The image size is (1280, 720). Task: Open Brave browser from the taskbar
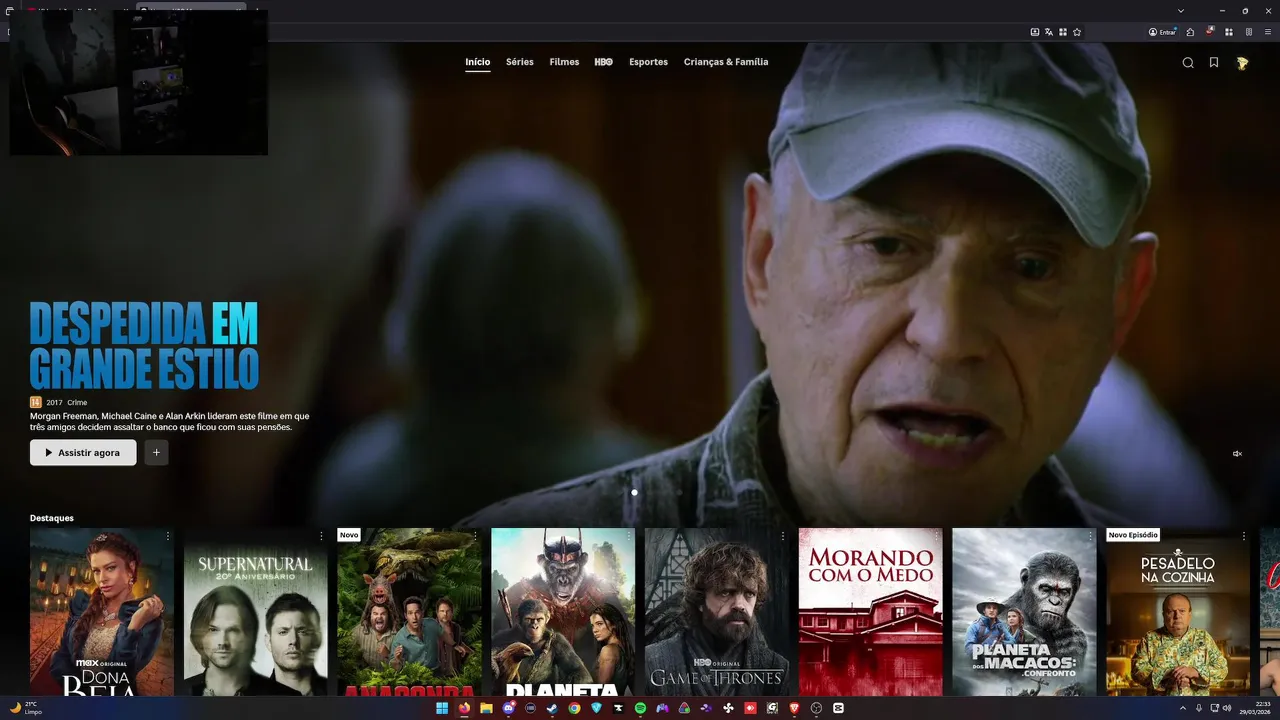coord(794,708)
